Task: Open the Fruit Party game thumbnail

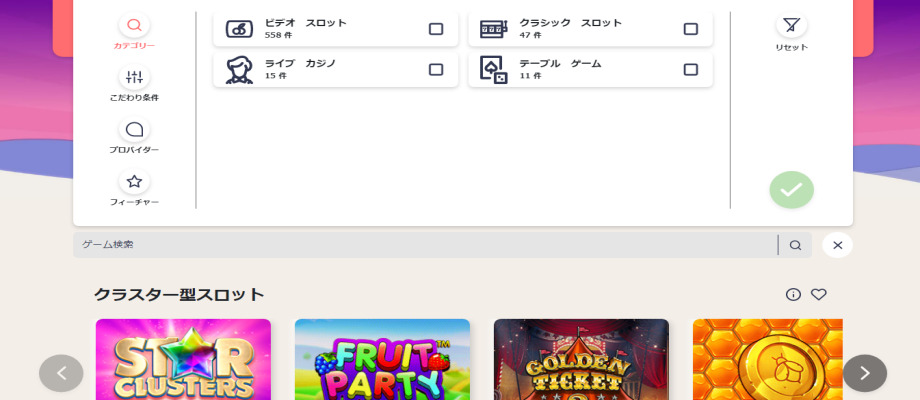Action: click(382, 360)
